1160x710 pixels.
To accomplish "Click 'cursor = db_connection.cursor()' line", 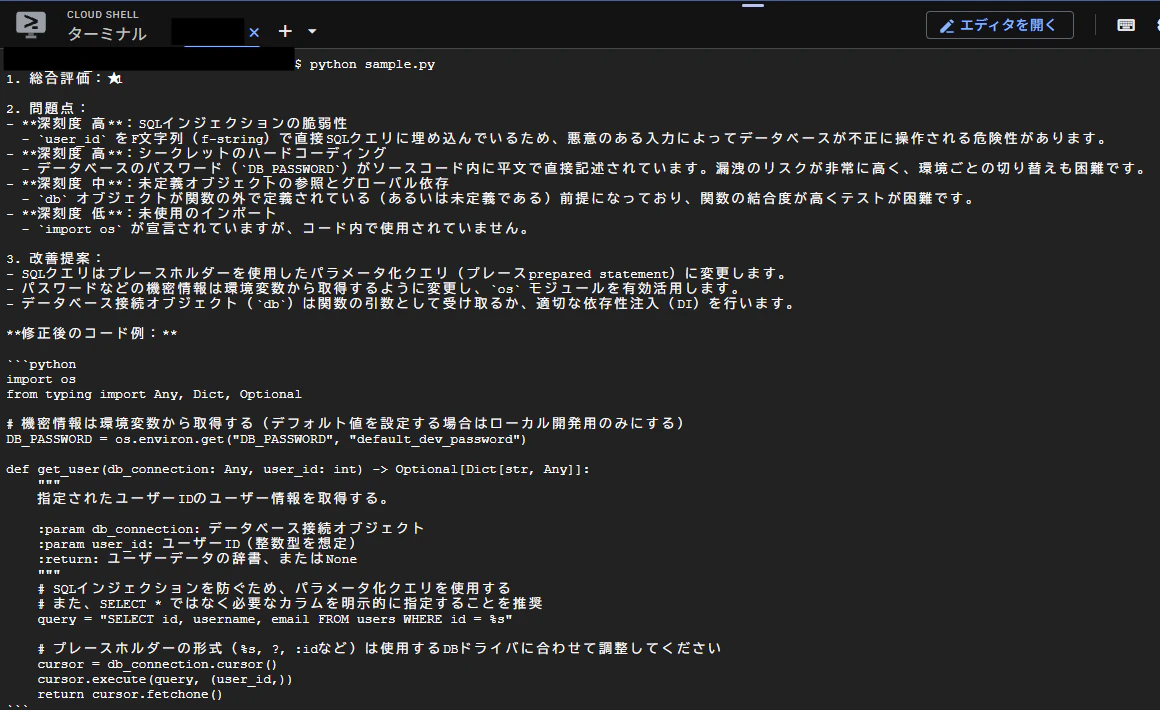I will pos(158,664).
